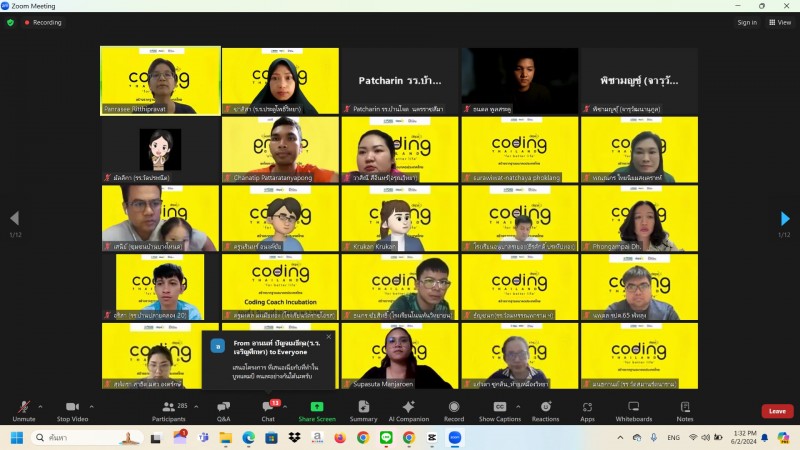Open the Participants panel

click(168, 411)
